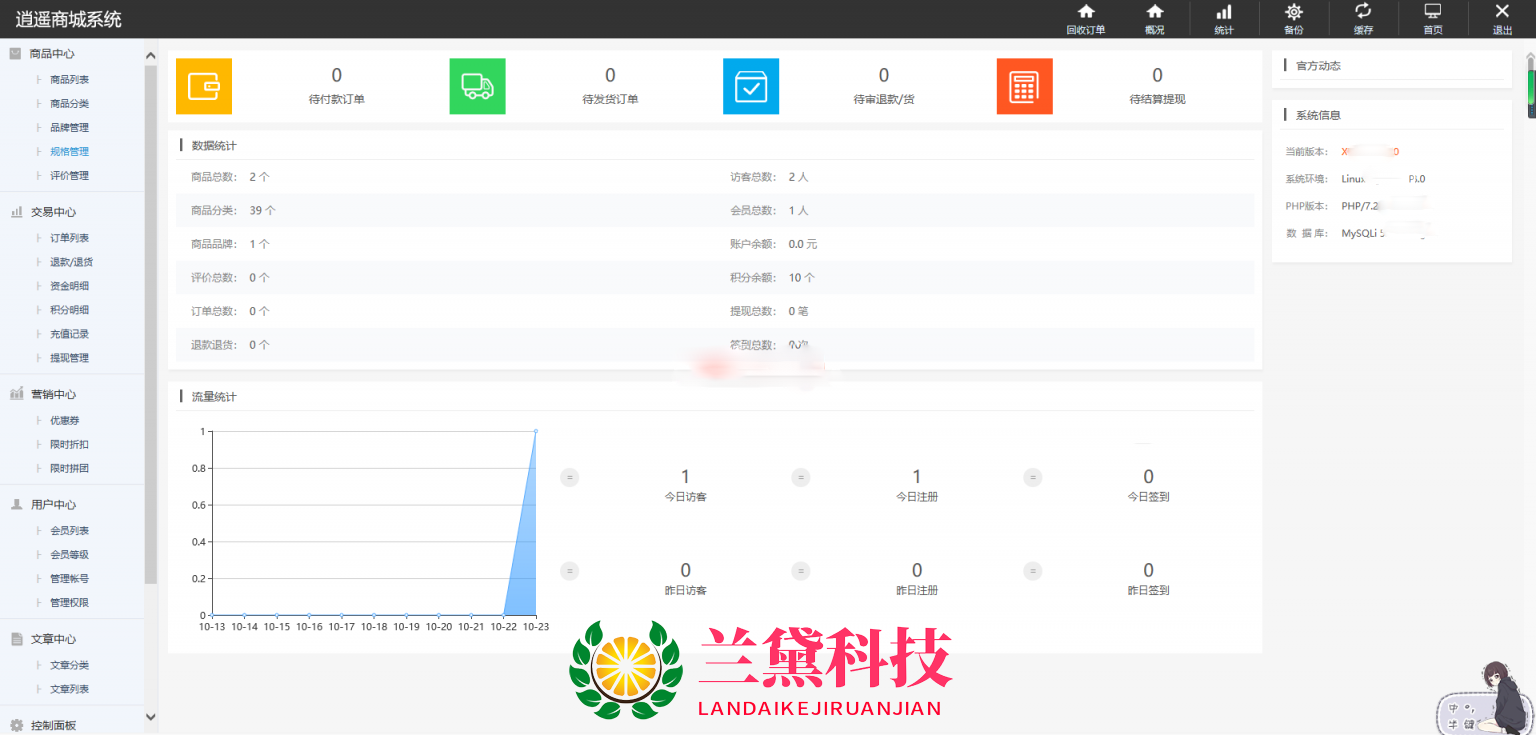Collapse the 商品中心 sidebar section
Image resolution: width=1536 pixels, height=735 pixels.
(52, 54)
